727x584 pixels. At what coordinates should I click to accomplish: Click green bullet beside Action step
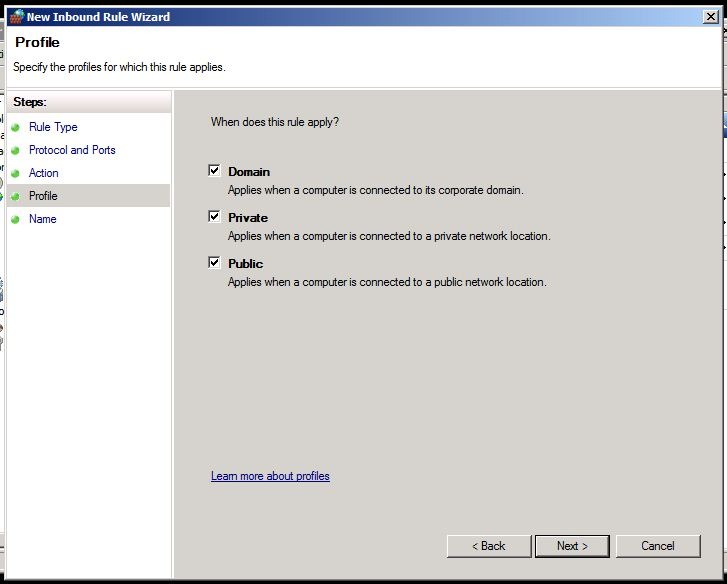click(16, 174)
